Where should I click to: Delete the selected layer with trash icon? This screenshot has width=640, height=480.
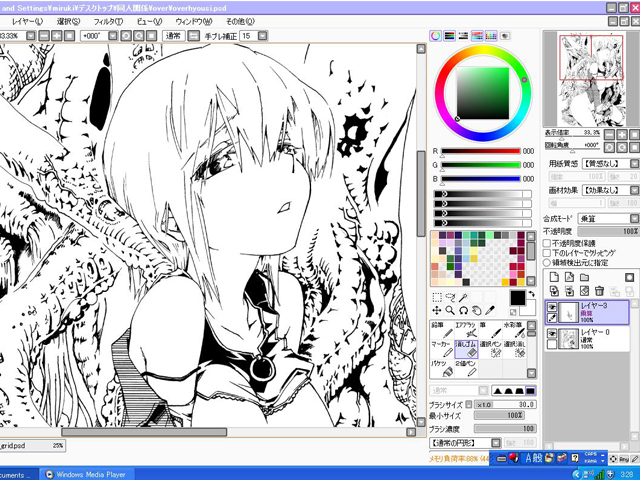pyautogui.click(x=599, y=291)
